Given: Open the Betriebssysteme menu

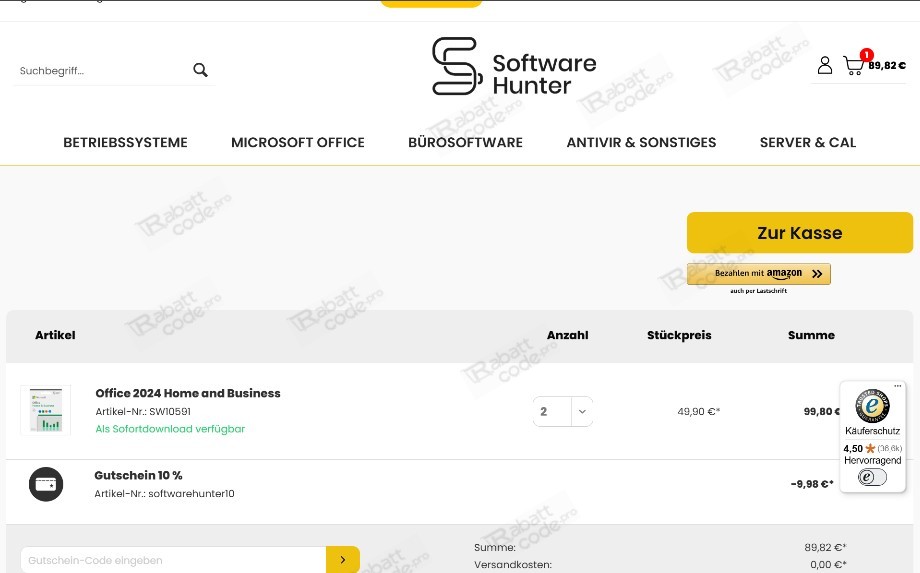Looking at the screenshot, I should click(125, 143).
